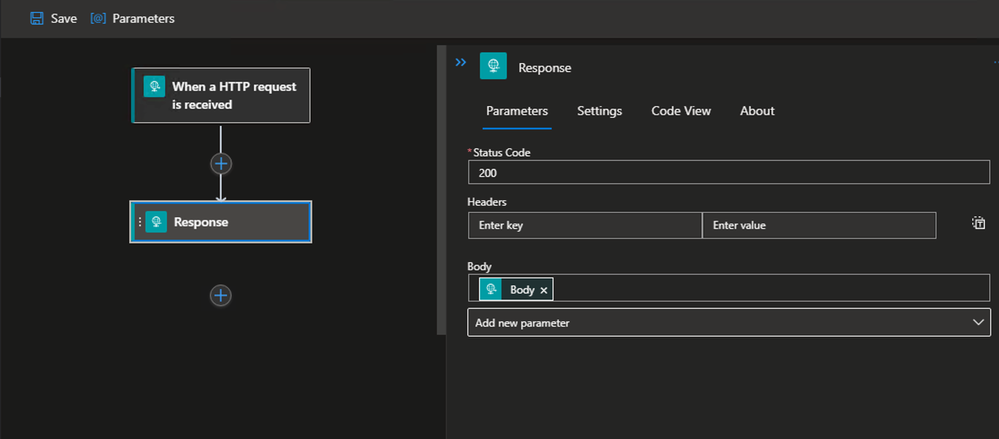Switch headers to text mode icon
Image resolution: width=999 pixels, height=439 pixels.
point(978,224)
